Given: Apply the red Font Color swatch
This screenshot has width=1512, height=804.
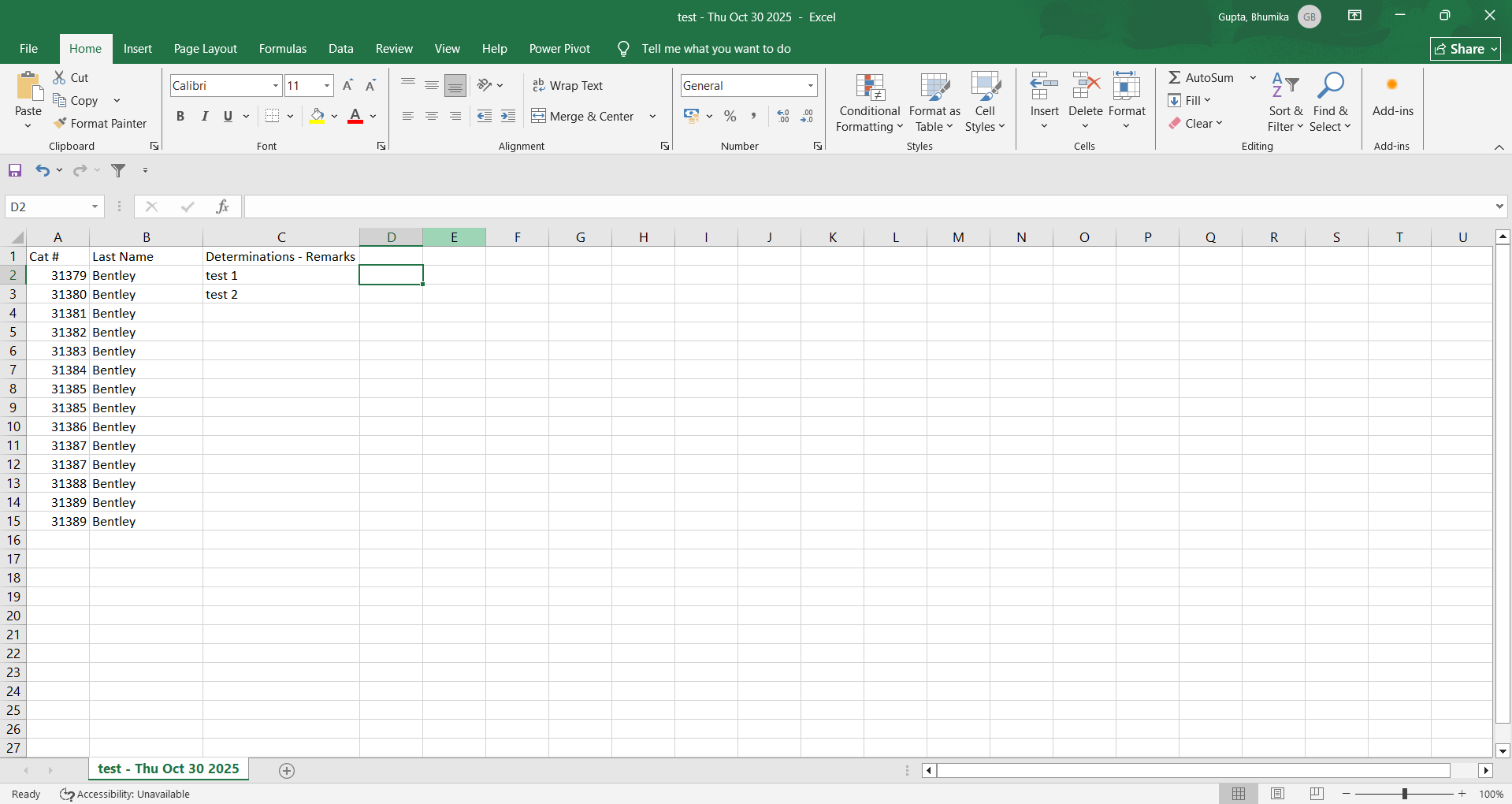Looking at the screenshot, I should click(x=355, y=116).
